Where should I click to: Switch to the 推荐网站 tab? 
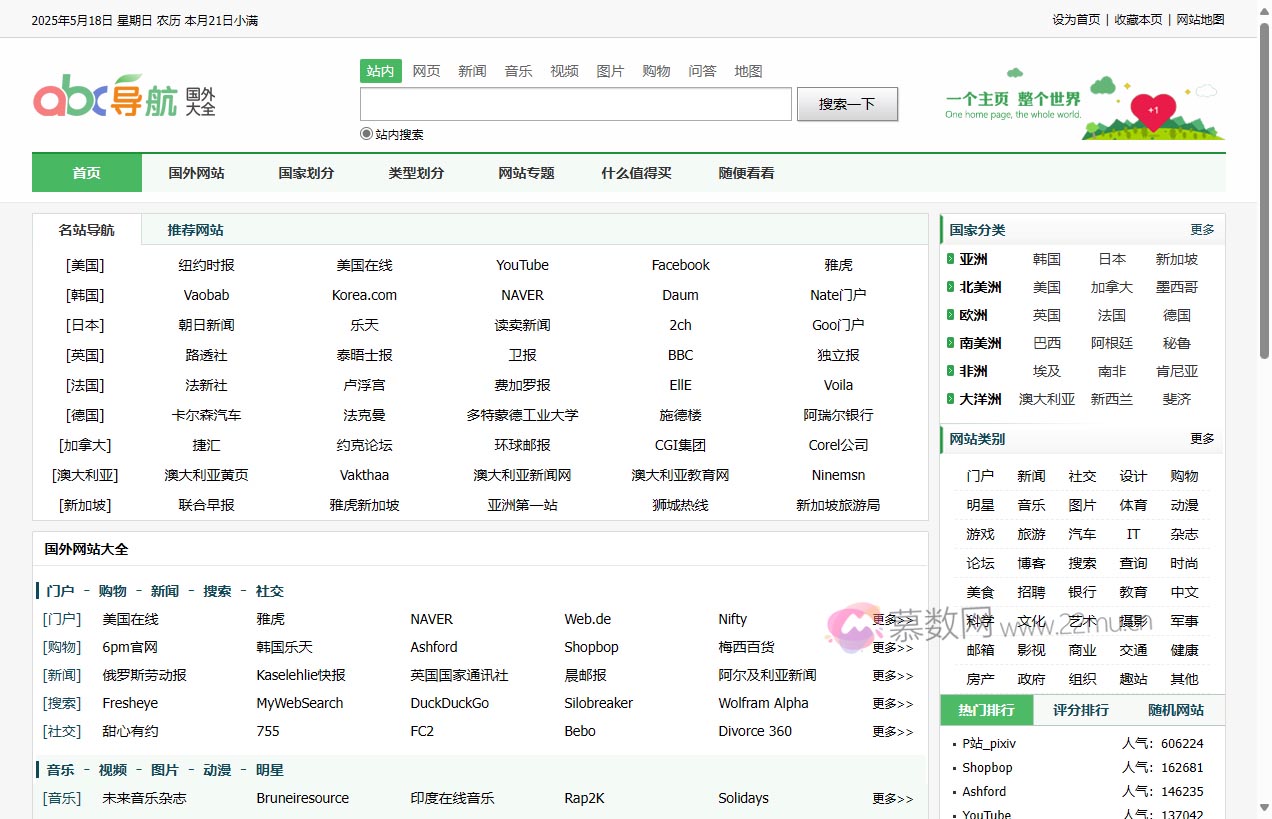pyautogui.click(x=194, y=229)
